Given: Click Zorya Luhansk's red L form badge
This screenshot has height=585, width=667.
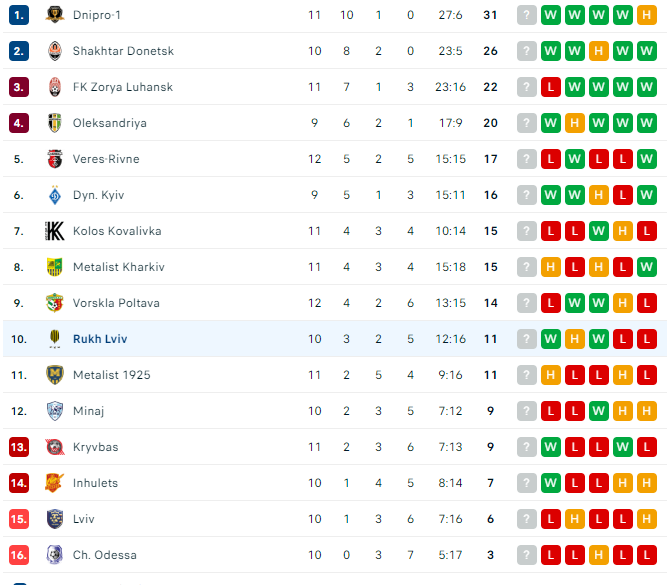Looking at the screenshot, I should pyautogui.click(x=550, y=87).
